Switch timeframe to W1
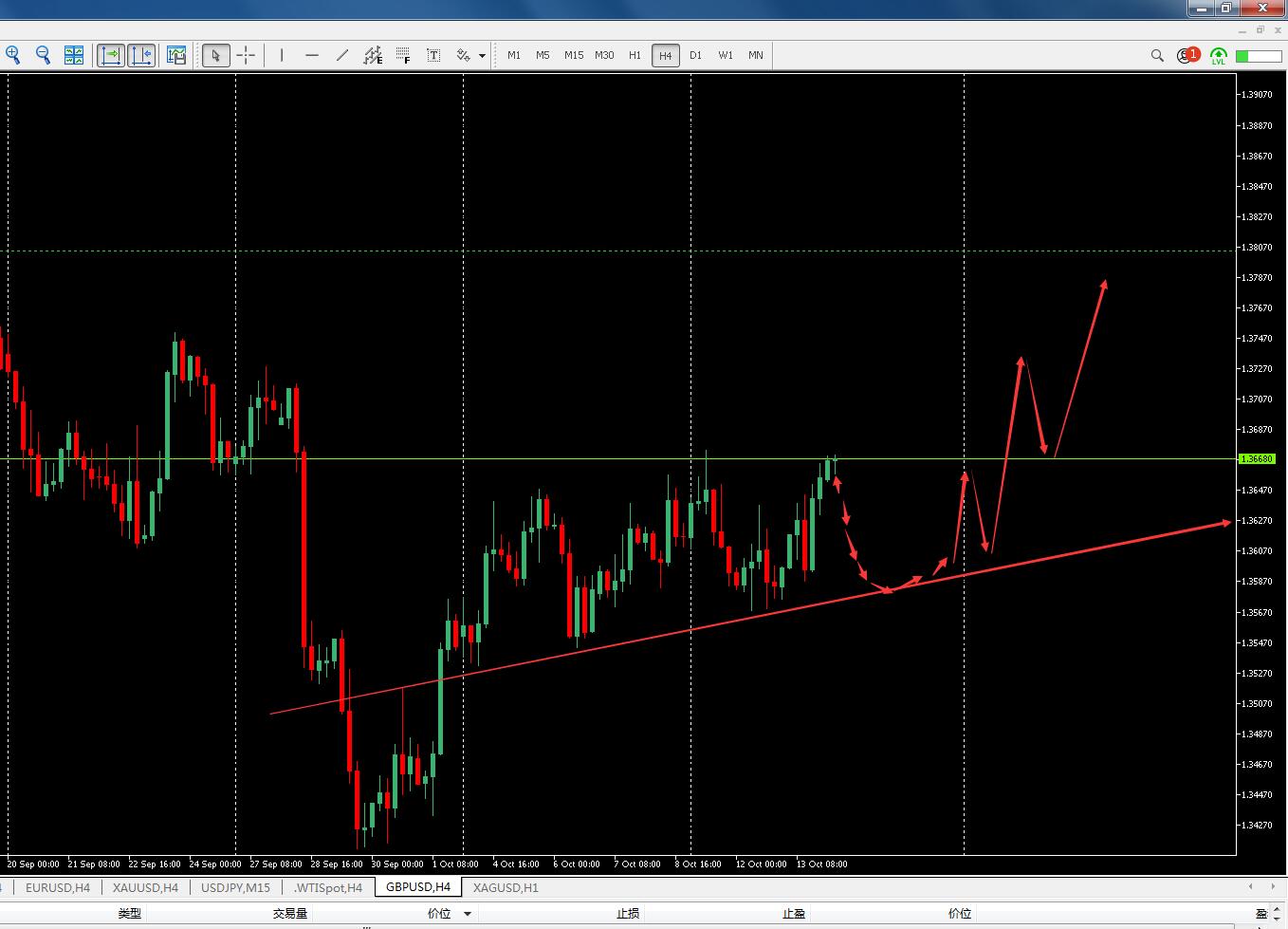 point(726,55)
